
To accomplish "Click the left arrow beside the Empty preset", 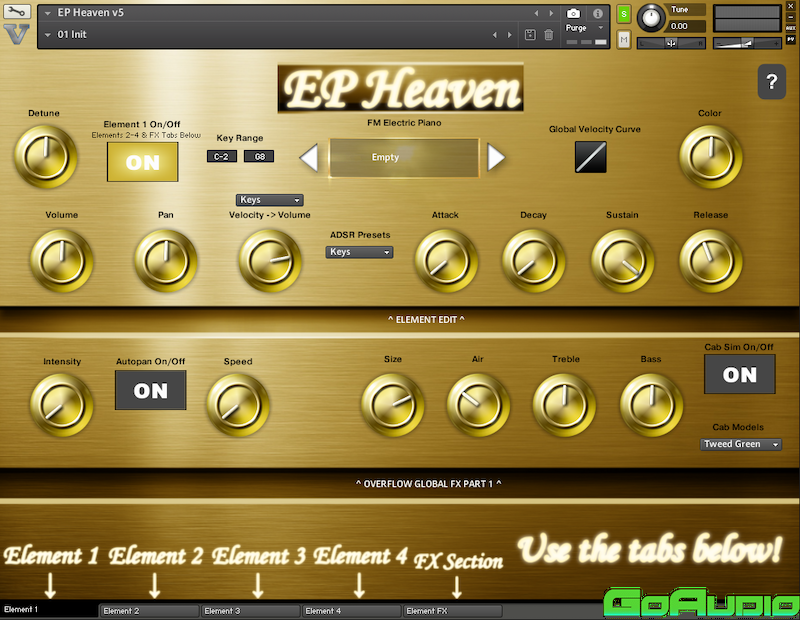I will 310,158.
